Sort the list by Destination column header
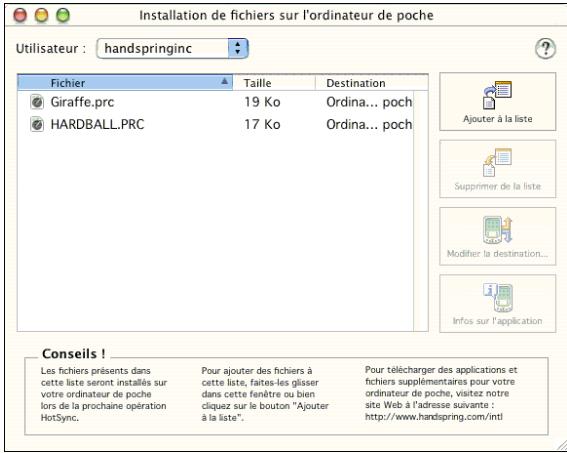 click(372, 83)
